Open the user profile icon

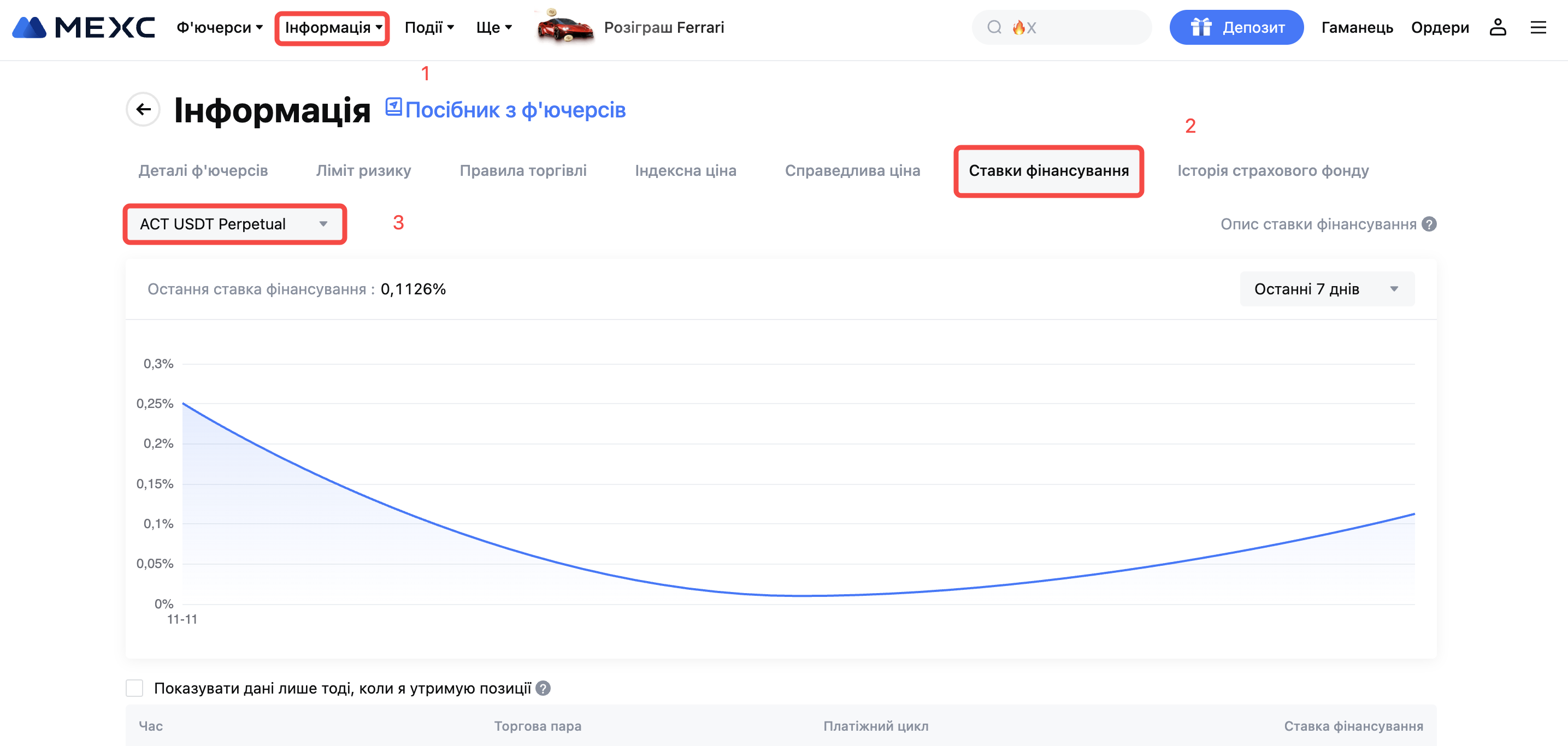tap(1498, 27)
